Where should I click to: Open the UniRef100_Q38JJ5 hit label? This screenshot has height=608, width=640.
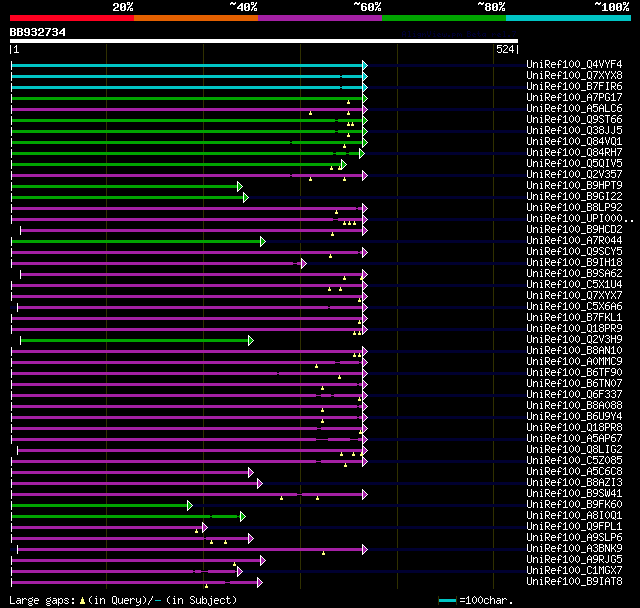(x=574, y=131)
